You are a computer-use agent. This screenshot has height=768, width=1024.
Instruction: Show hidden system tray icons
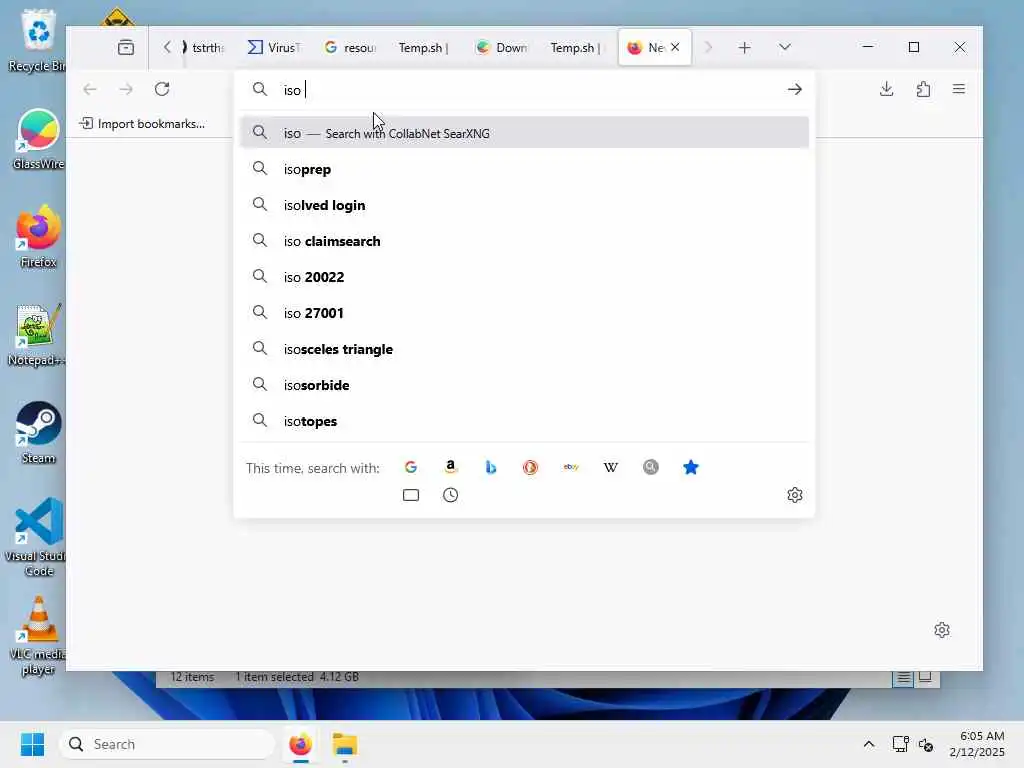869,744
